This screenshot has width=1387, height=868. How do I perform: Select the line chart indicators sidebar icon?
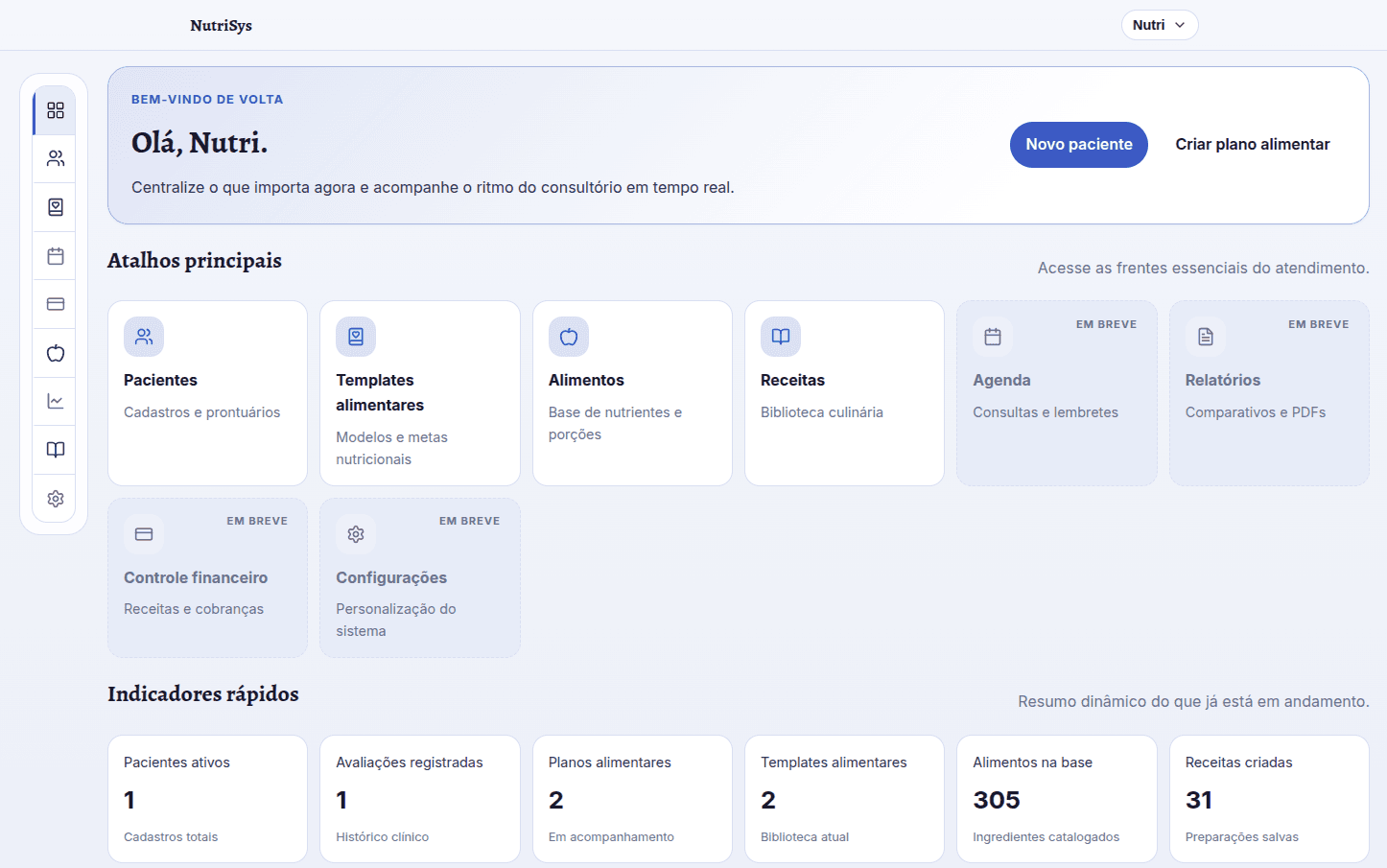[55, 401]
